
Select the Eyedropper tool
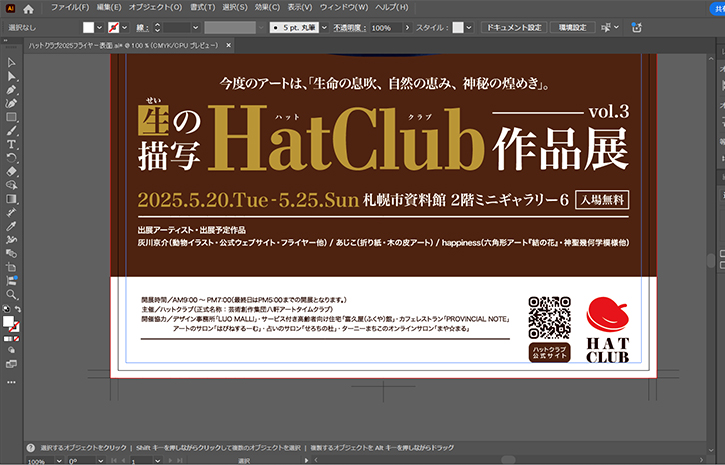11,227
